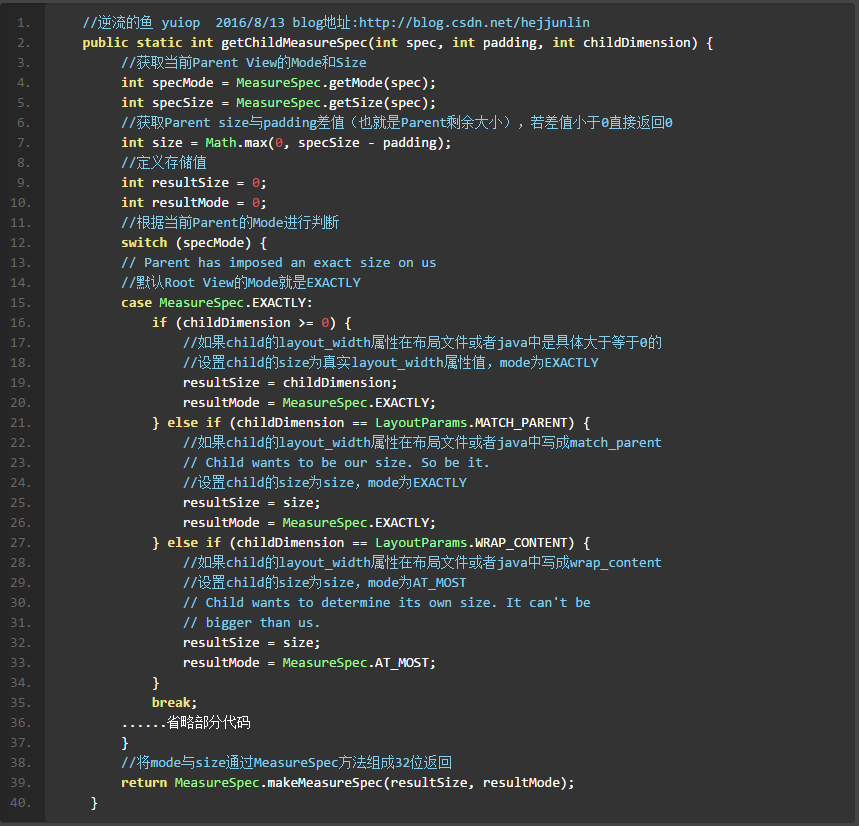Click Math.max expression on line 7
Image resolution: width=859 pixels, height=826 pixels.
328,142
